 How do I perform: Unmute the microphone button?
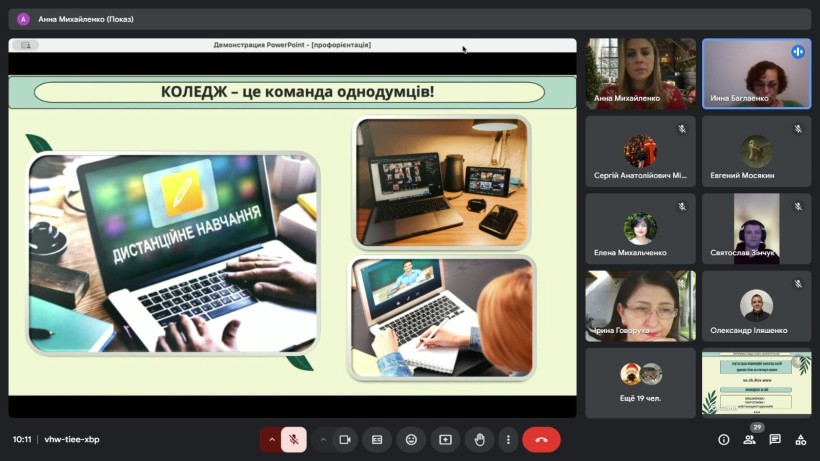pos(294,440)
